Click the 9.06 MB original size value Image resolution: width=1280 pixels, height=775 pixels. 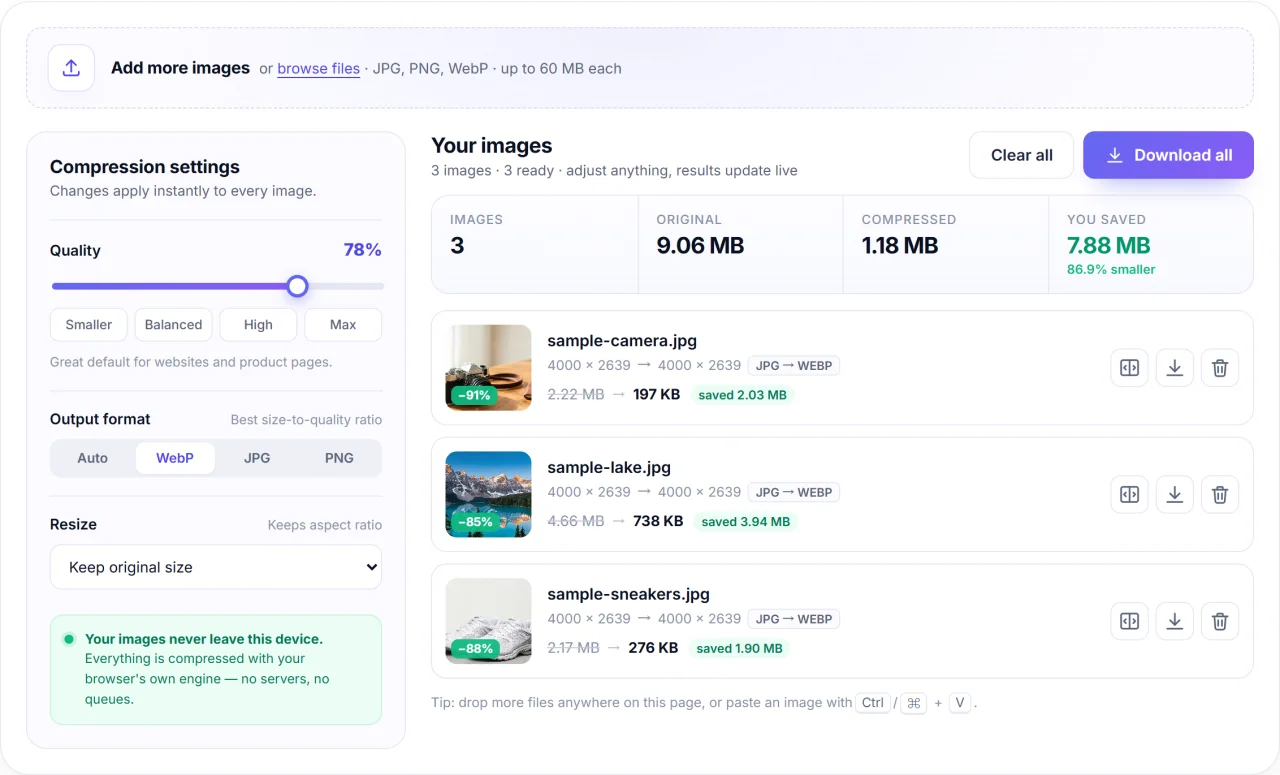pyautogui.click(x=700, y=245)
